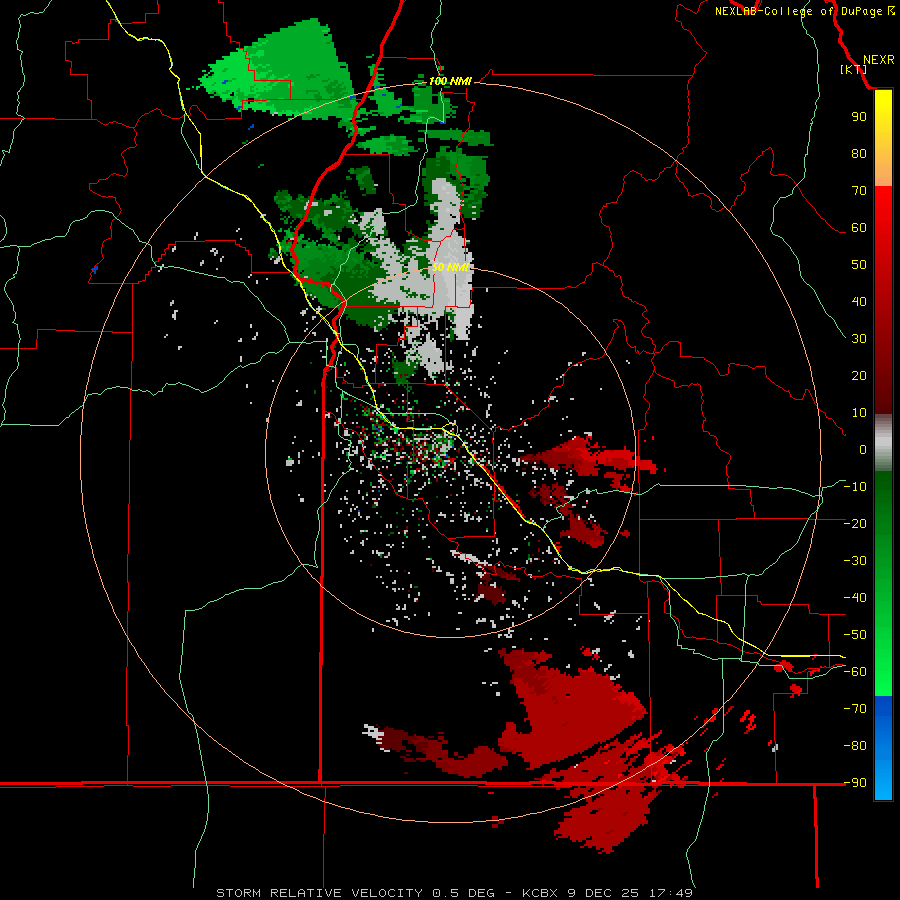Click the "-30" scale value on legend
The image size is (900, 900).
(x=855, y=561)
